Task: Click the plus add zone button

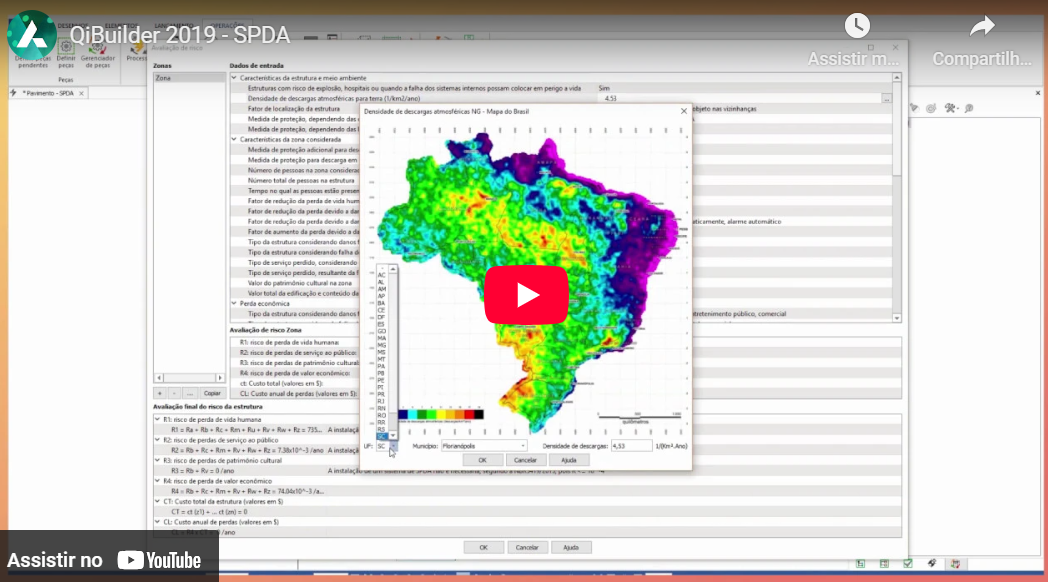Action: pos(160,394)
